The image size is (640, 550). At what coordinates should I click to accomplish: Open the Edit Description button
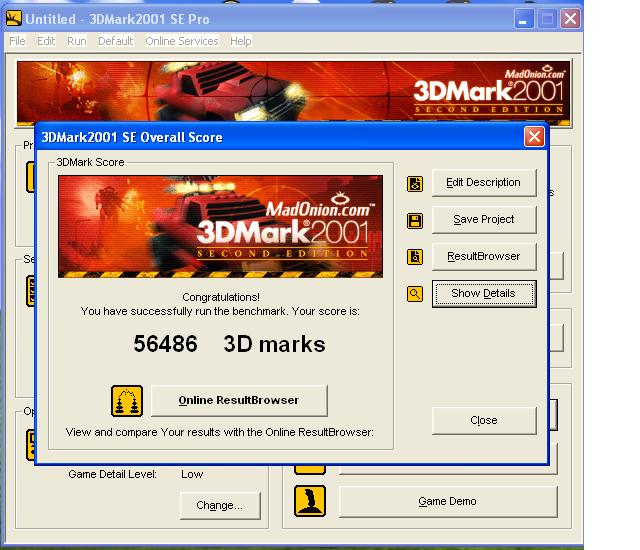(x=484, y=182)
